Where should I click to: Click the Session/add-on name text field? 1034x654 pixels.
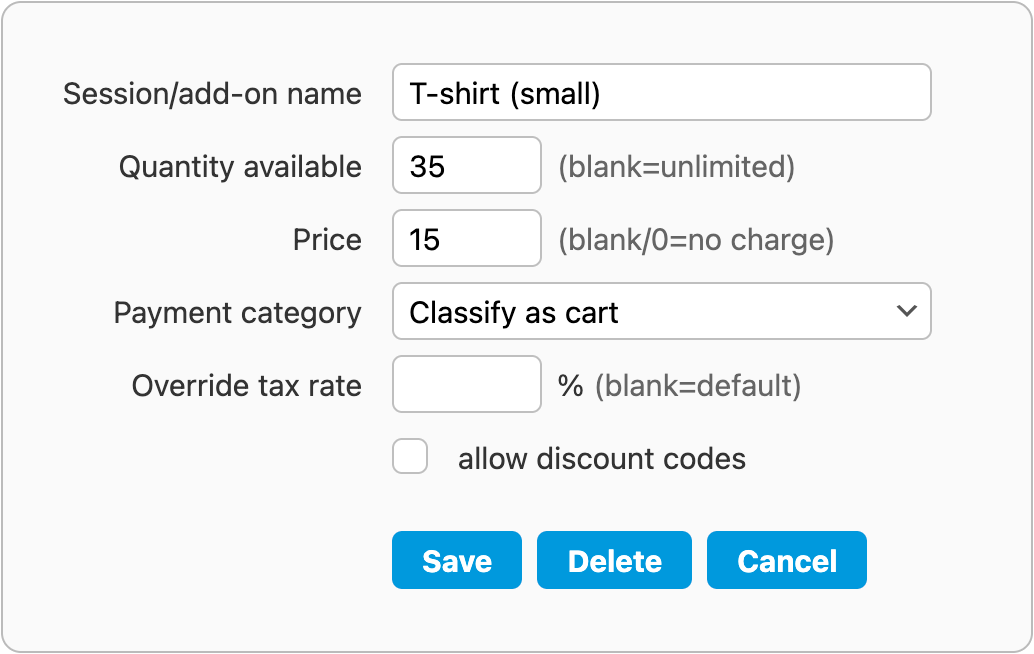tap(661, 93)
